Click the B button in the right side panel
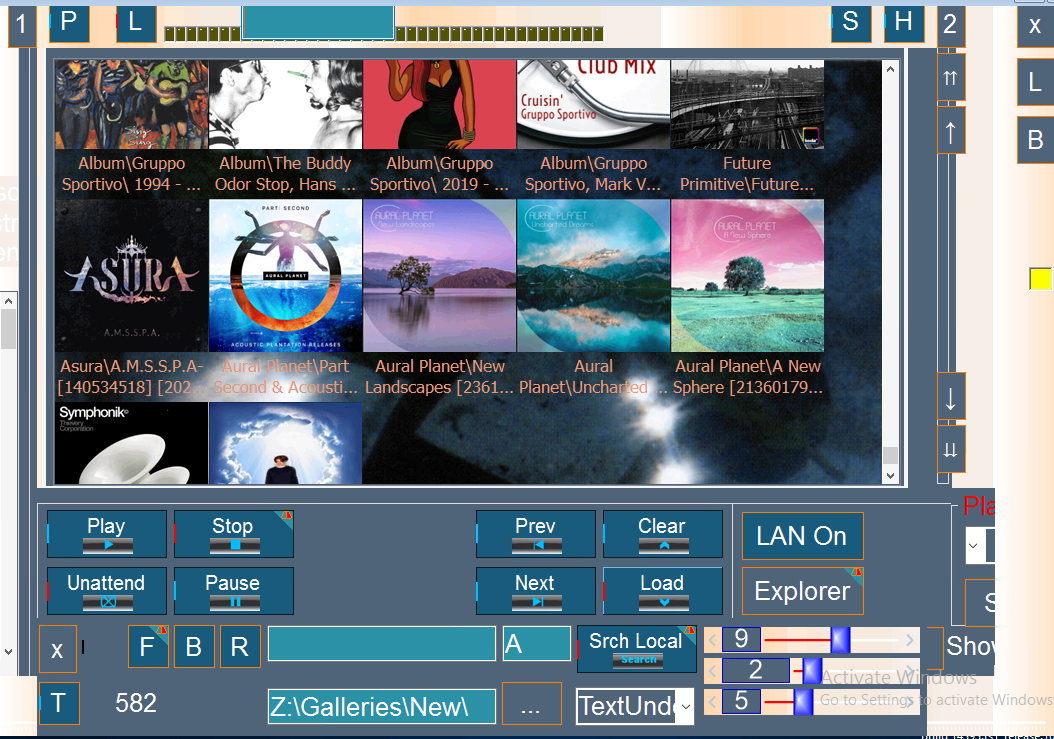Viewport: 1054px width, 739px height. coord(1036,140)
